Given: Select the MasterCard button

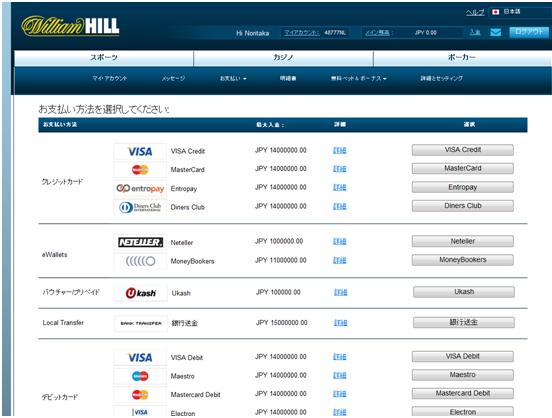Looking at the screenshot, I should tap(463, 168).
